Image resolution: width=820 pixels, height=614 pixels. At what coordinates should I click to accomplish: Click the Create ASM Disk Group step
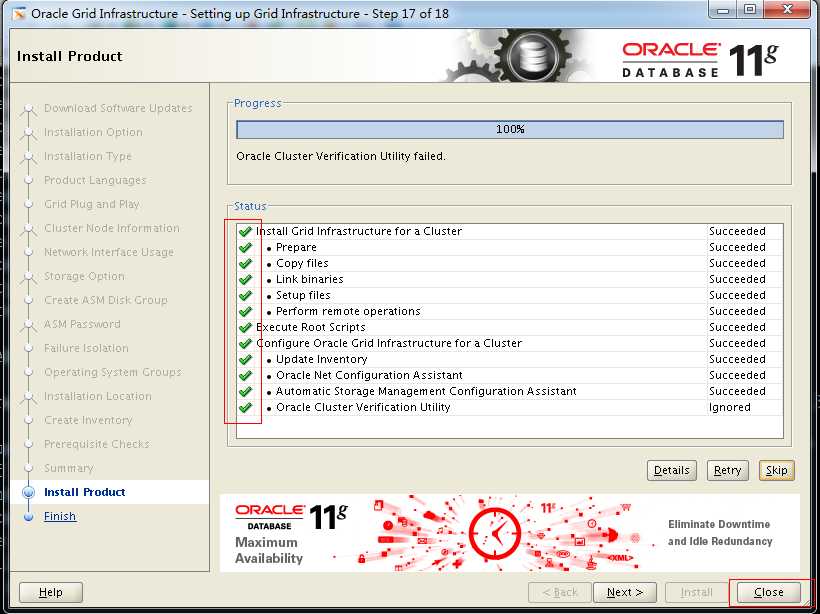click(x=106, y=300)
